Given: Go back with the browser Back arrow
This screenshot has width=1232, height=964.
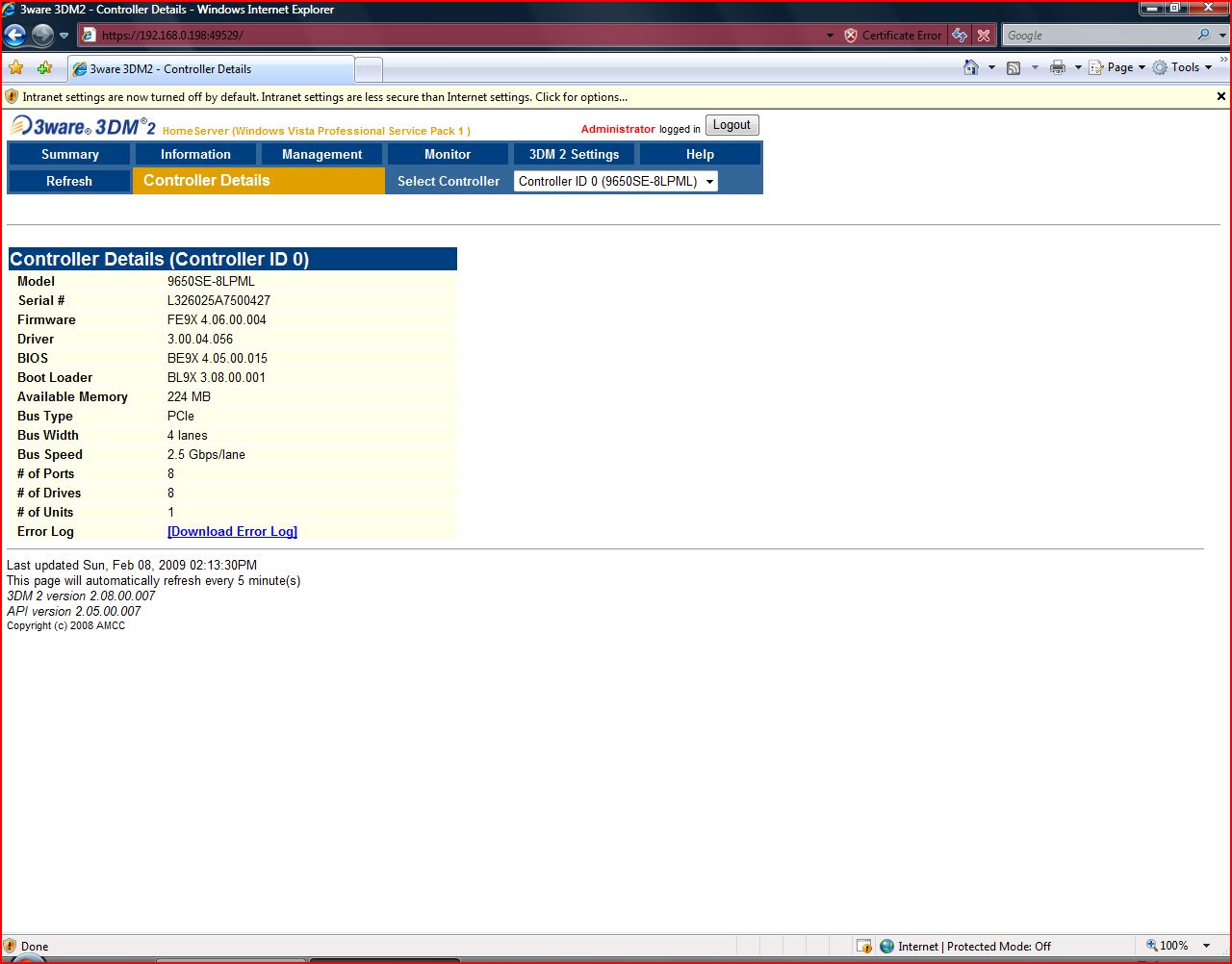Looking at the screenshot, I should [15, 36].
